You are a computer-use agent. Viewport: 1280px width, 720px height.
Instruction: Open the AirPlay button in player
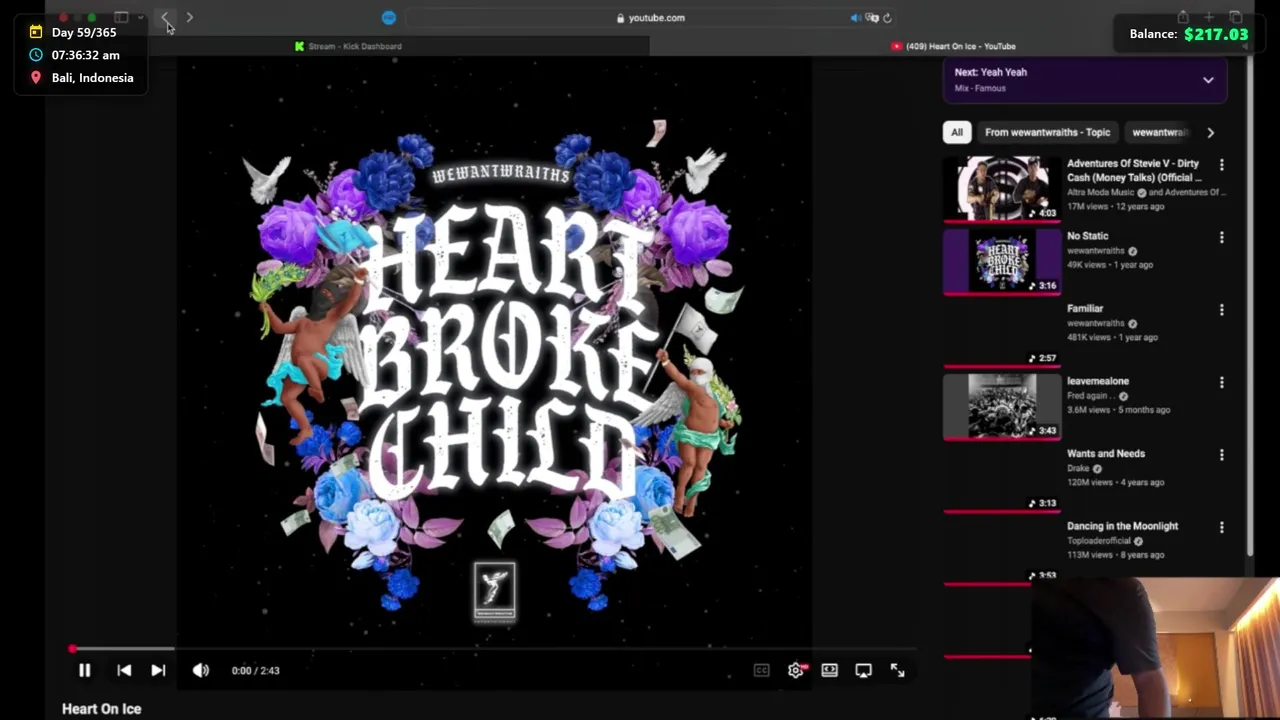[864, 671]
